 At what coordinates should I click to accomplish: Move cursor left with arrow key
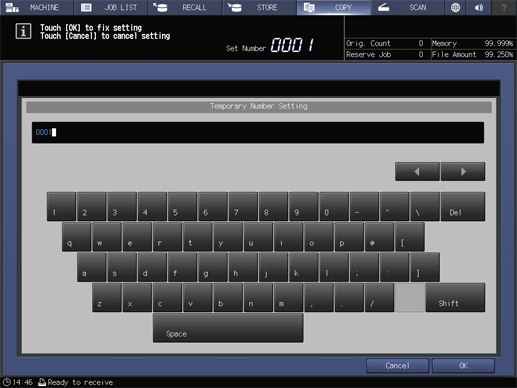click(417, 172)
